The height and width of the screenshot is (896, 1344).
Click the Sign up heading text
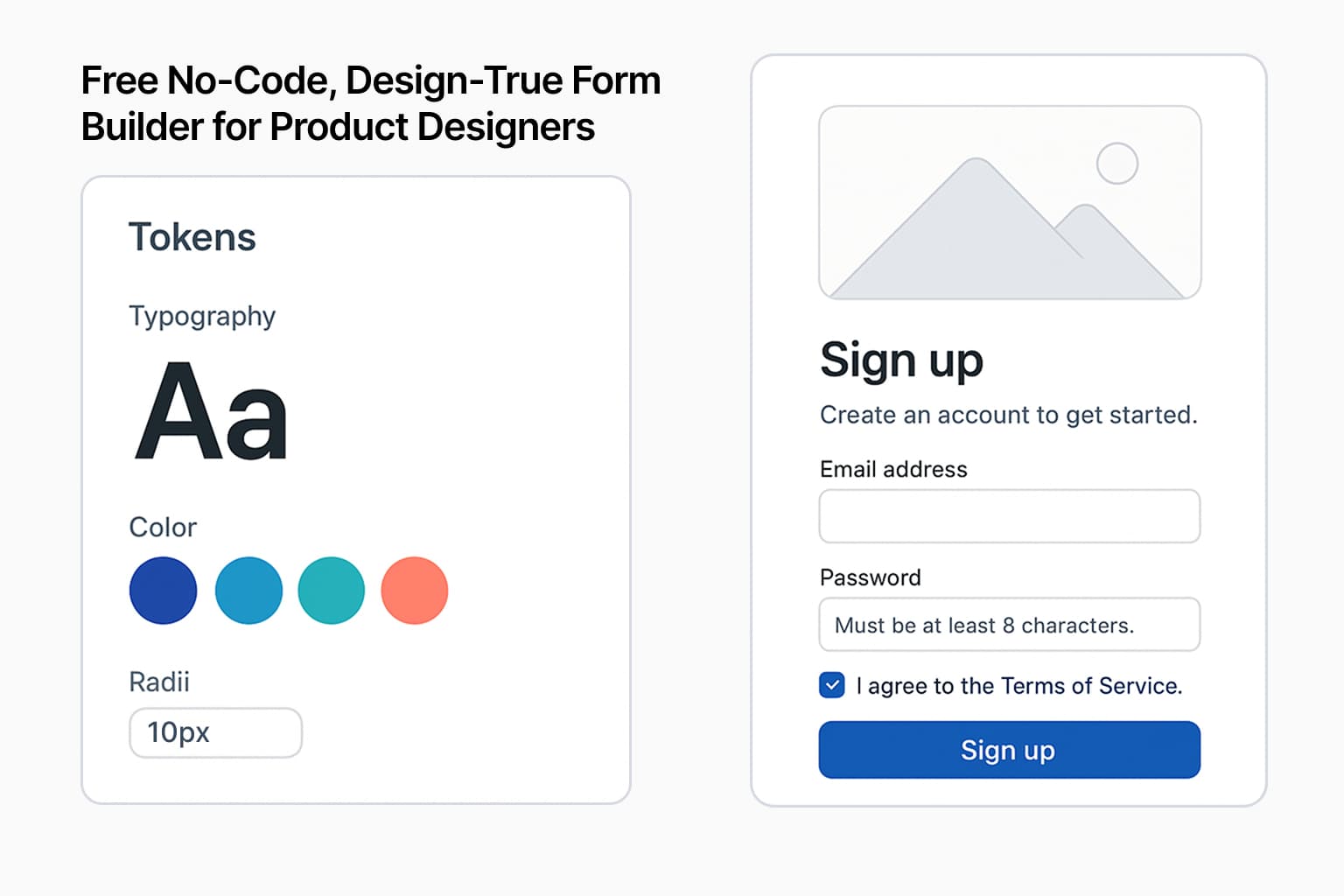pyautogui.click(x=901, y=360)
